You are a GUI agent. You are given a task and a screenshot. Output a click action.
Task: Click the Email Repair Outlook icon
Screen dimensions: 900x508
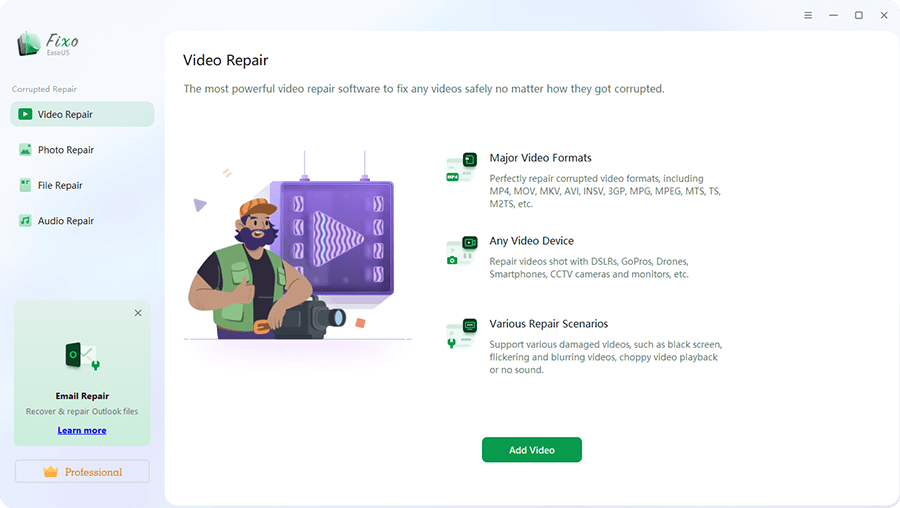(x=82, y=356)
